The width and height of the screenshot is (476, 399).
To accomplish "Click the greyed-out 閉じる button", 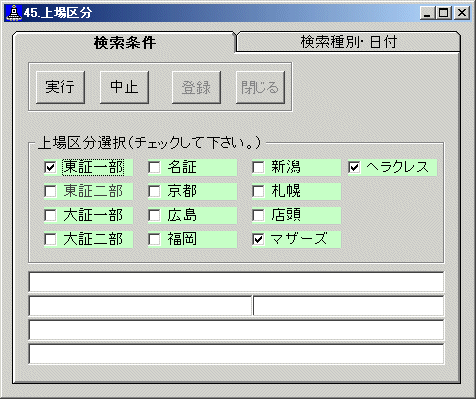I will (x=260, y=87).
